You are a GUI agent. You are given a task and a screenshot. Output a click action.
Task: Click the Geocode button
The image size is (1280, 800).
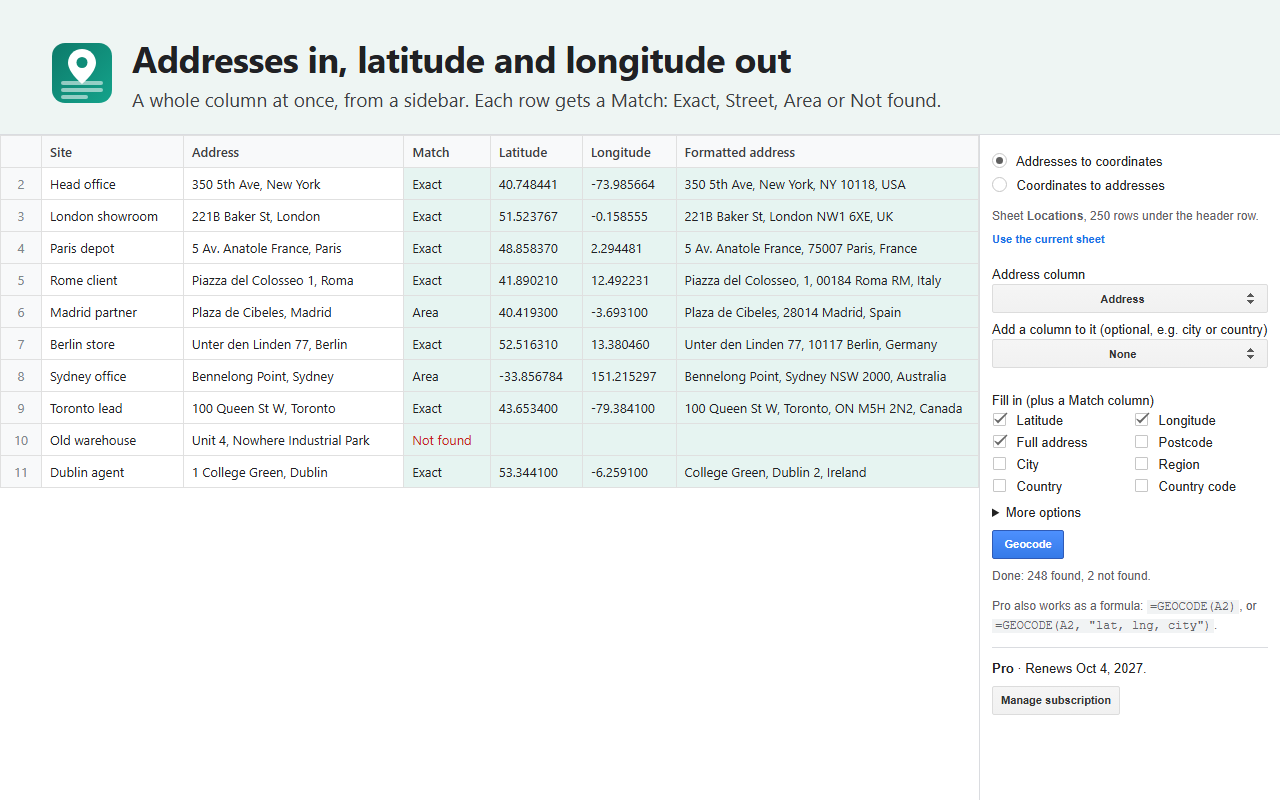1027,544
